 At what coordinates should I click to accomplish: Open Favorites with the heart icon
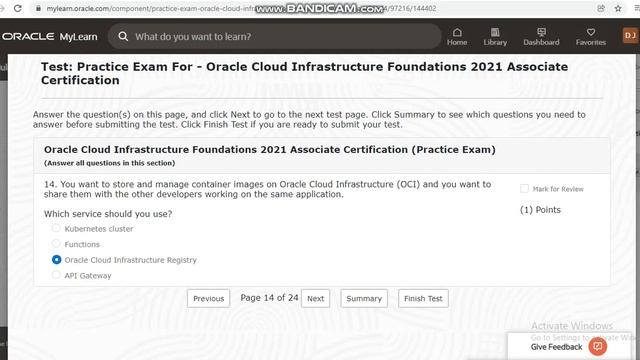tap(591, 36)
